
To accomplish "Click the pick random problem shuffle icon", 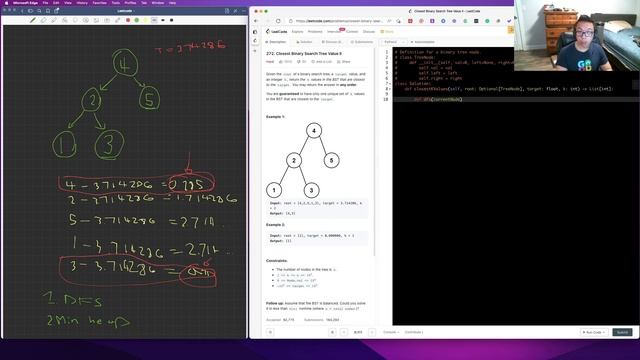I will (332, 332).
